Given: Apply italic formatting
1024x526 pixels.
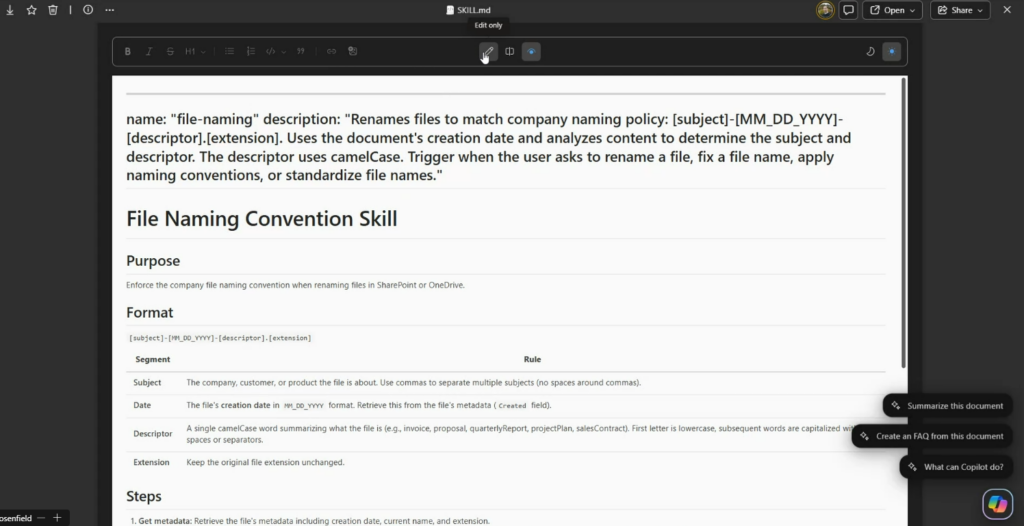Looking at the screenshot, I should [149, 51].
